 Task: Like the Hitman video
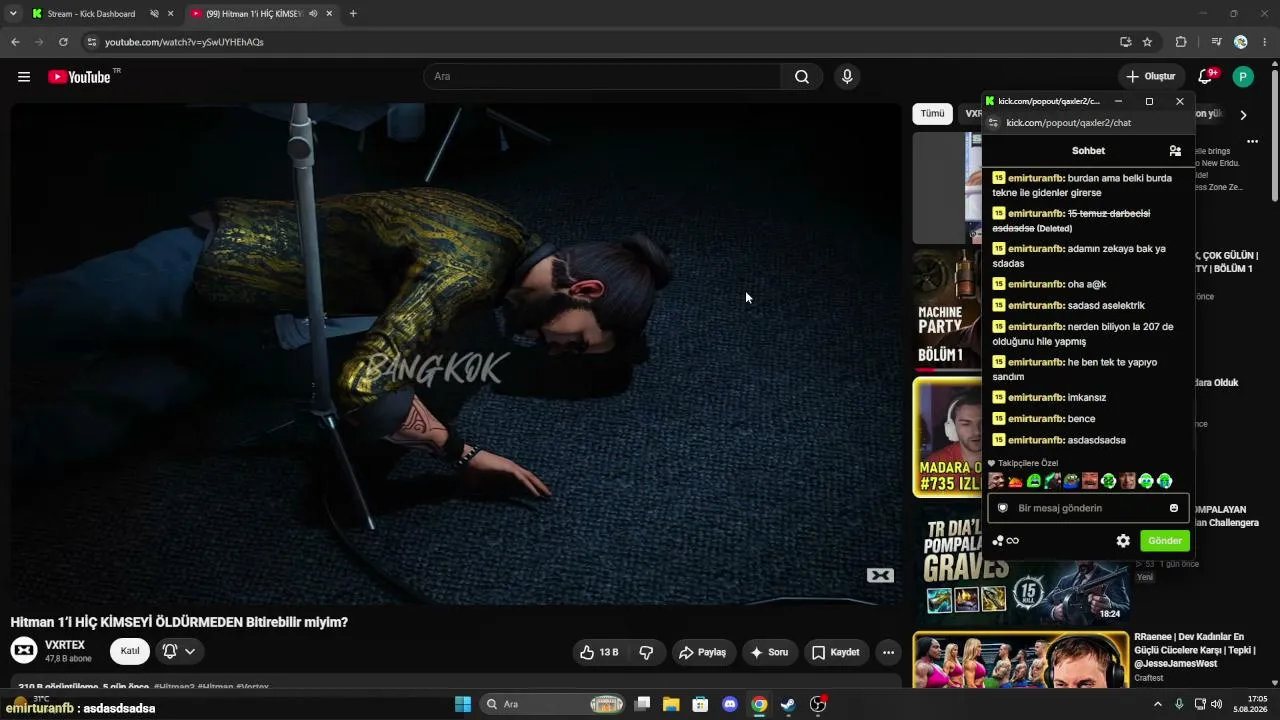599,652
